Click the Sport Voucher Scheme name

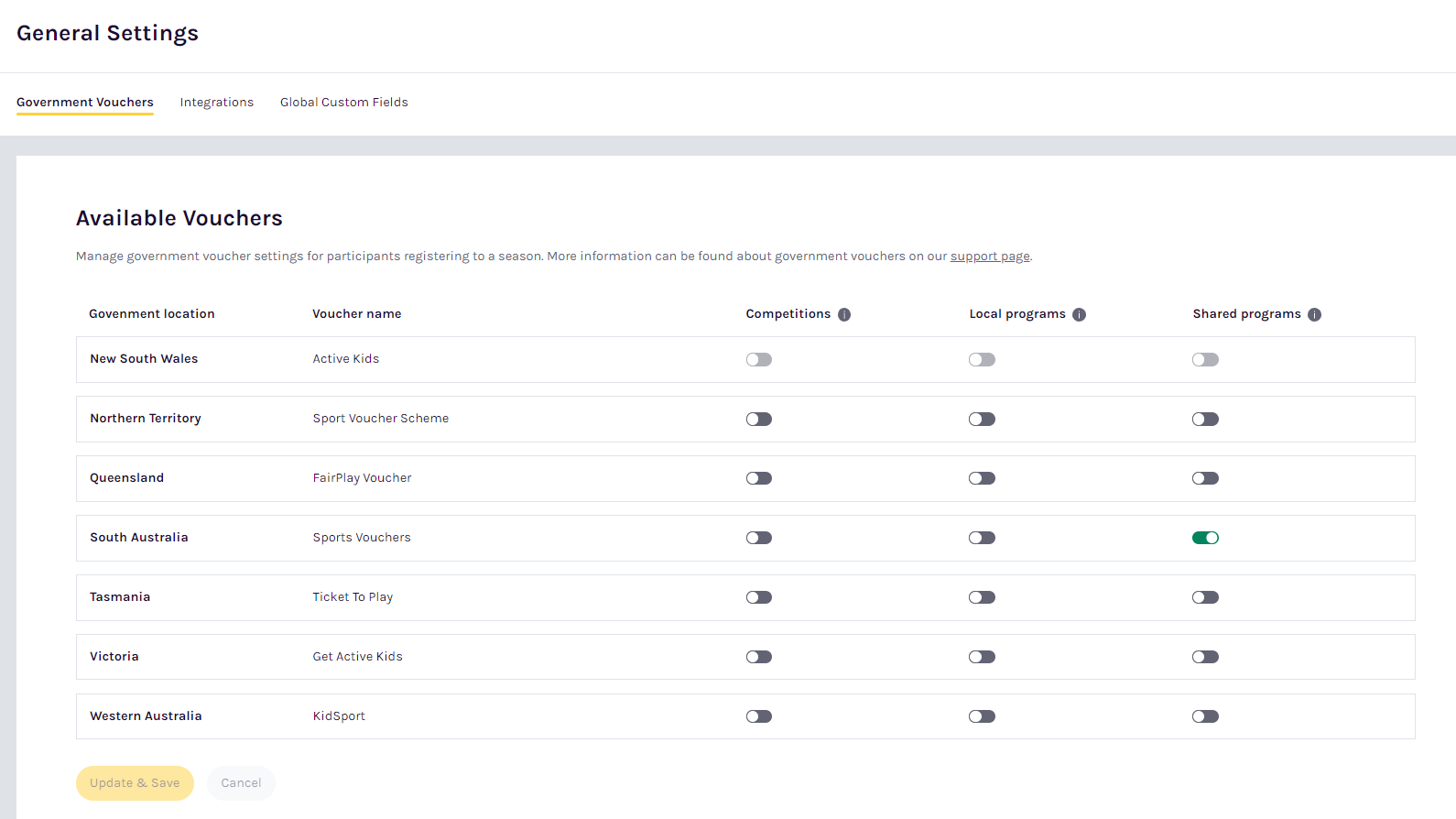[381, 419]
